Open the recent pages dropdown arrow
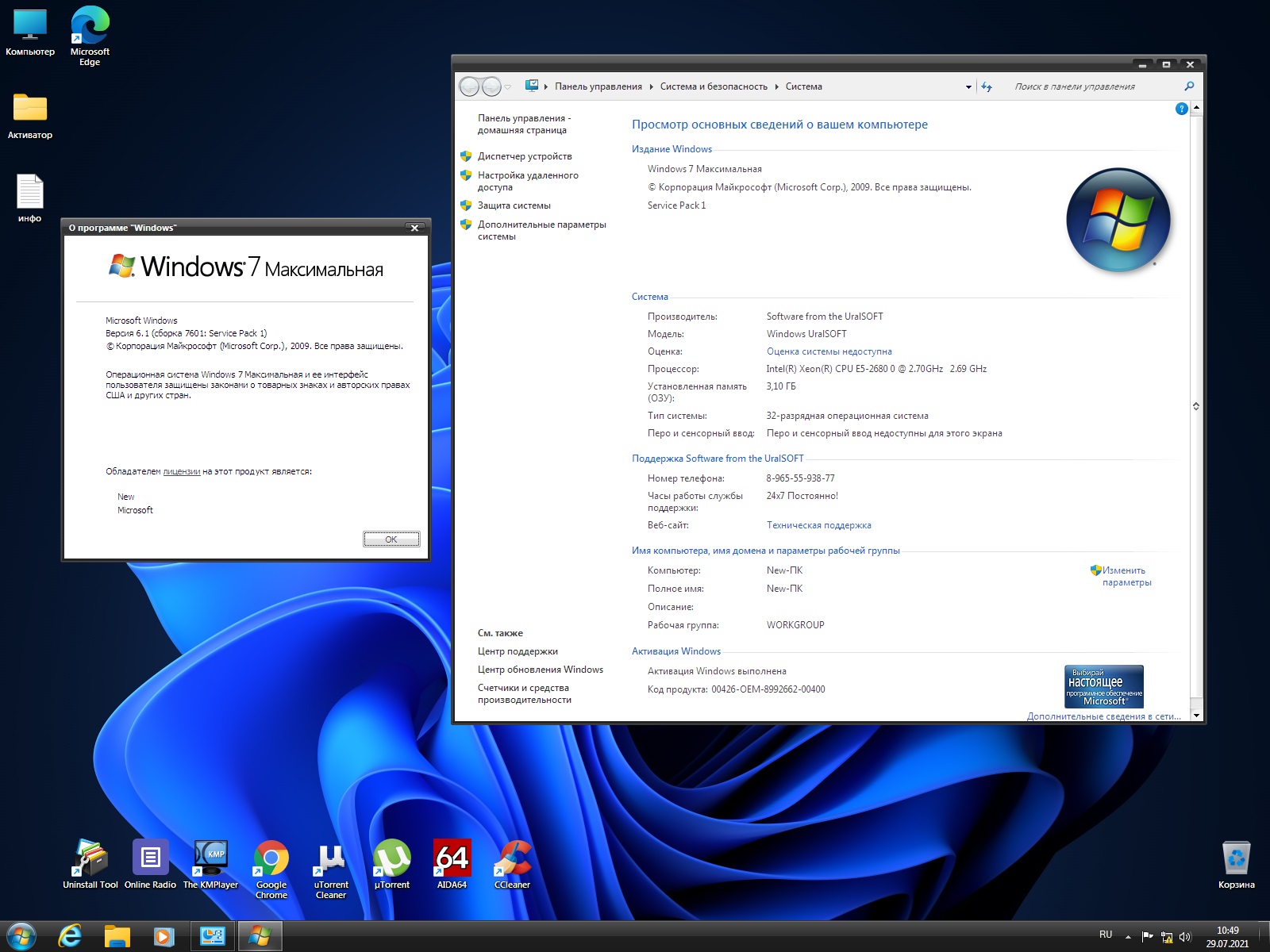This screenshot has width=1270, height=952. [508, 87]
